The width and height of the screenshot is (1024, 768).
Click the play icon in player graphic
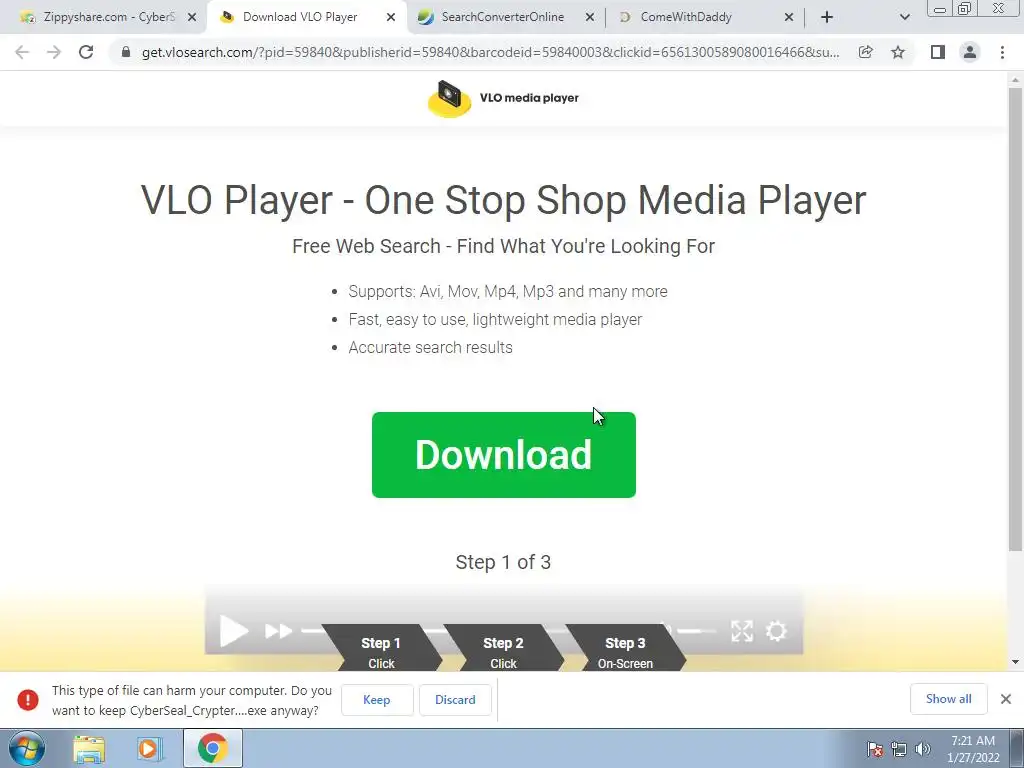pyautogui.click(x=233, y=631)
